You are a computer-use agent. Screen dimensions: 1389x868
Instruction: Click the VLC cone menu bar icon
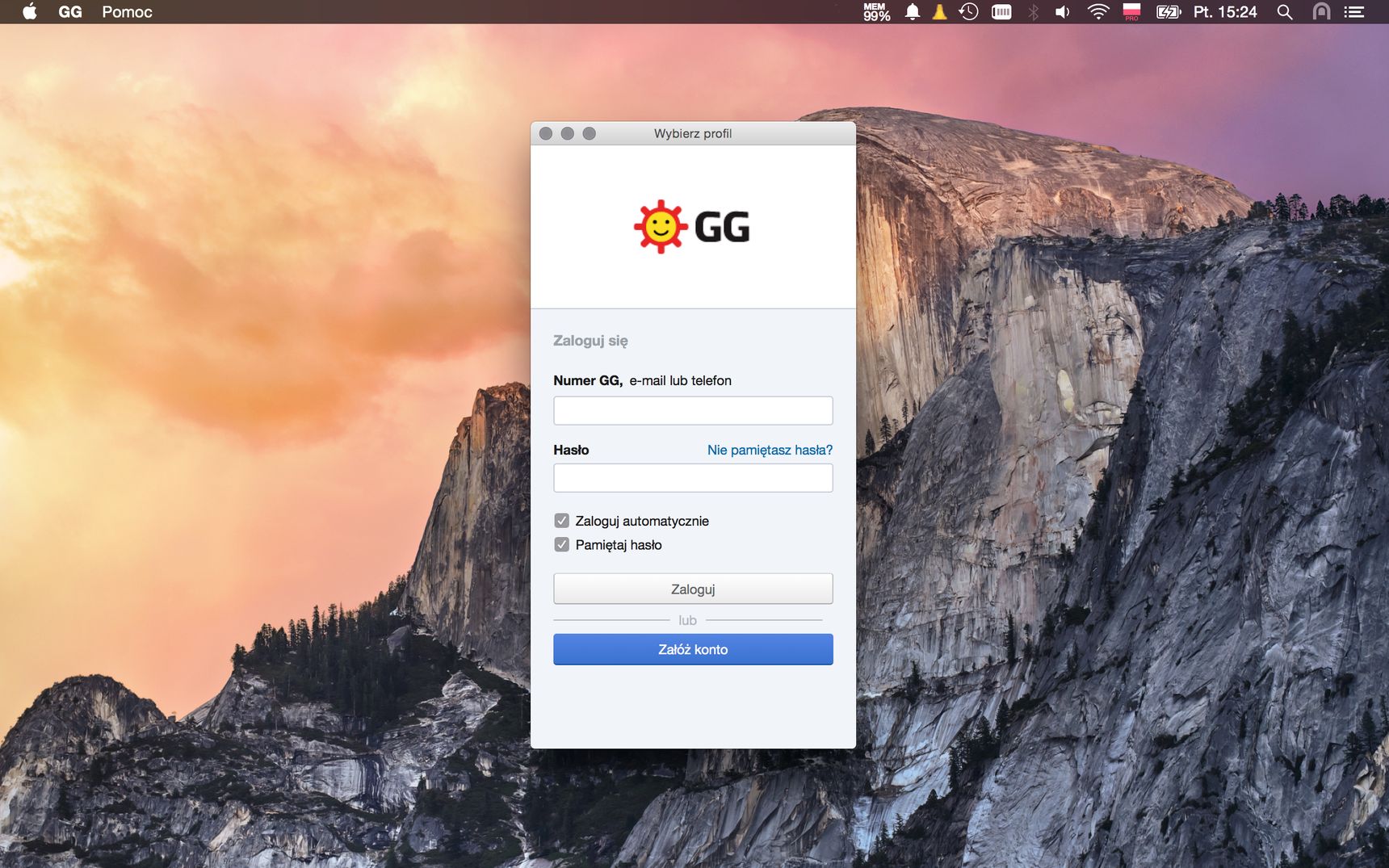tap(939, 11)
